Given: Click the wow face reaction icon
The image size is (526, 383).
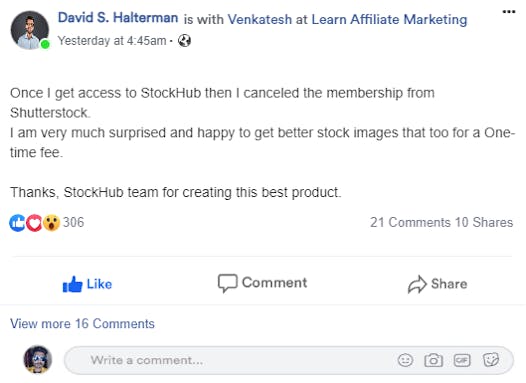Looking at the screenshot, I should coord(51,223).
